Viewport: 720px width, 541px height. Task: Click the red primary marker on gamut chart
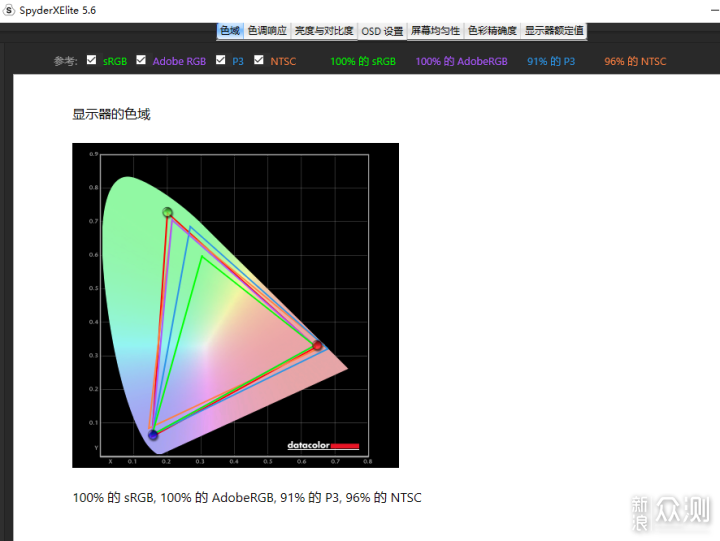click(317, 345)
